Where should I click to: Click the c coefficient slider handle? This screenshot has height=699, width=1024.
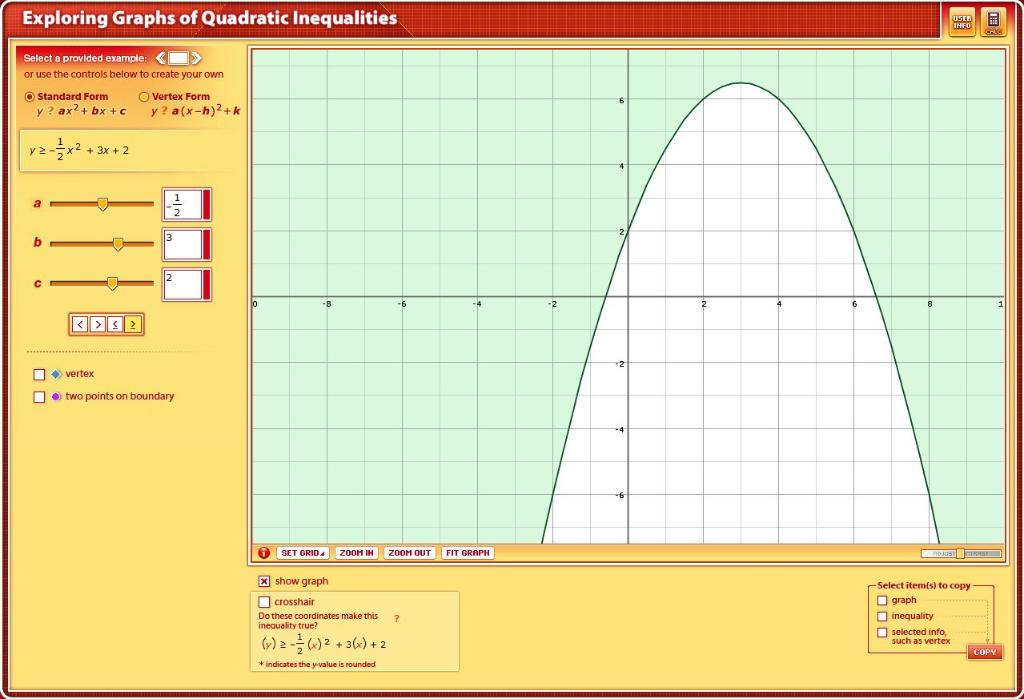112,284
